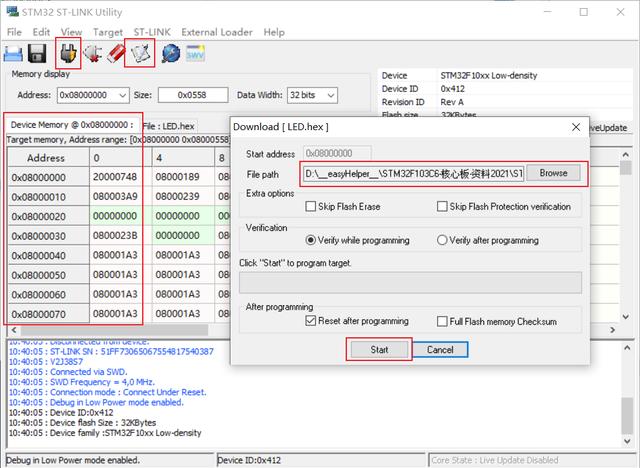Open the Edit menu
Image resolution: width=640 pixels, height=468 pixels.
(x=41, y=32)
